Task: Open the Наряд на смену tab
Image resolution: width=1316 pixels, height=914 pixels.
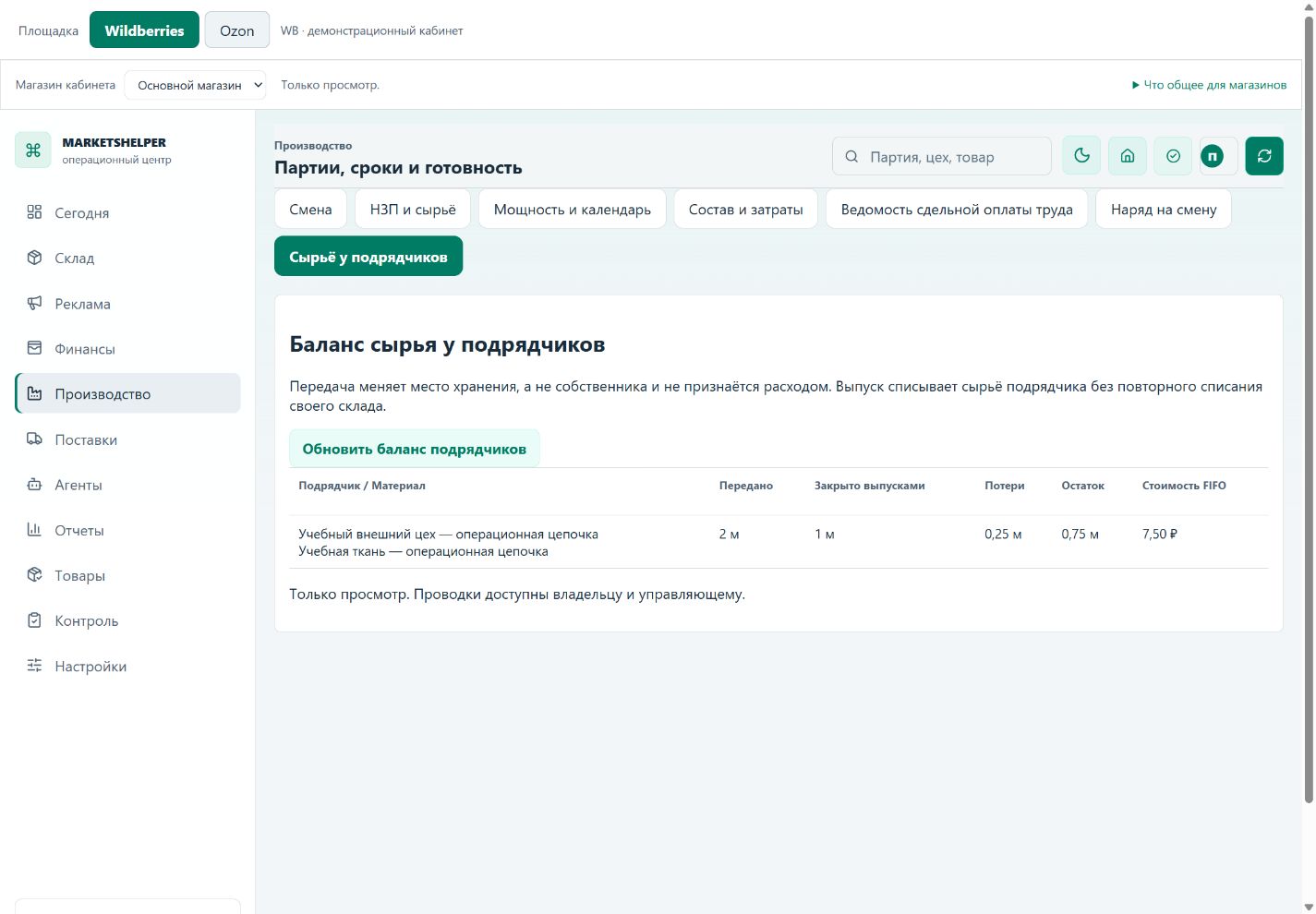Action: (1164, 210)
